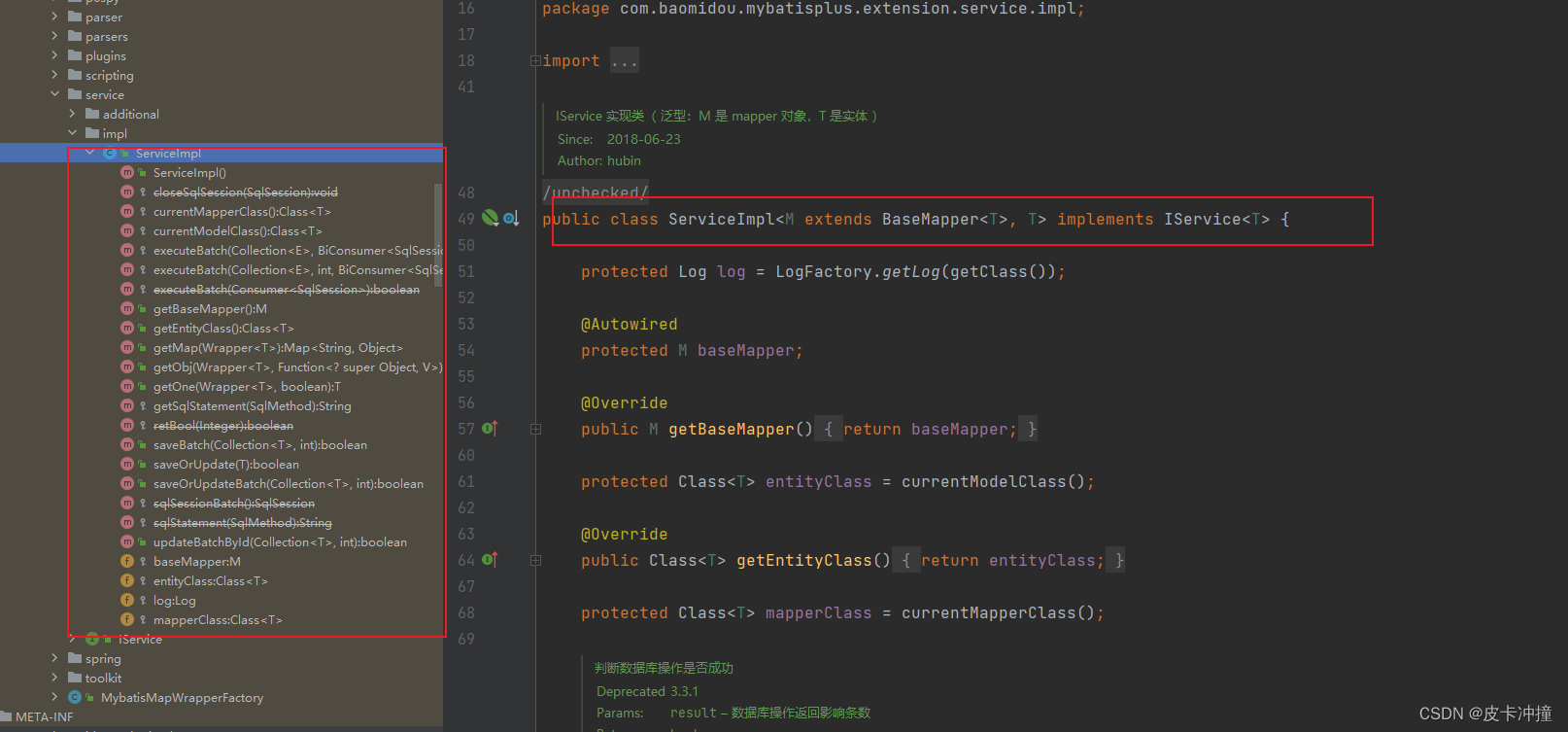The width and height of the screenshot is (1568, 732).
Task: Click the @Autowired annotation on line 53
Action: tap(630, 325)
